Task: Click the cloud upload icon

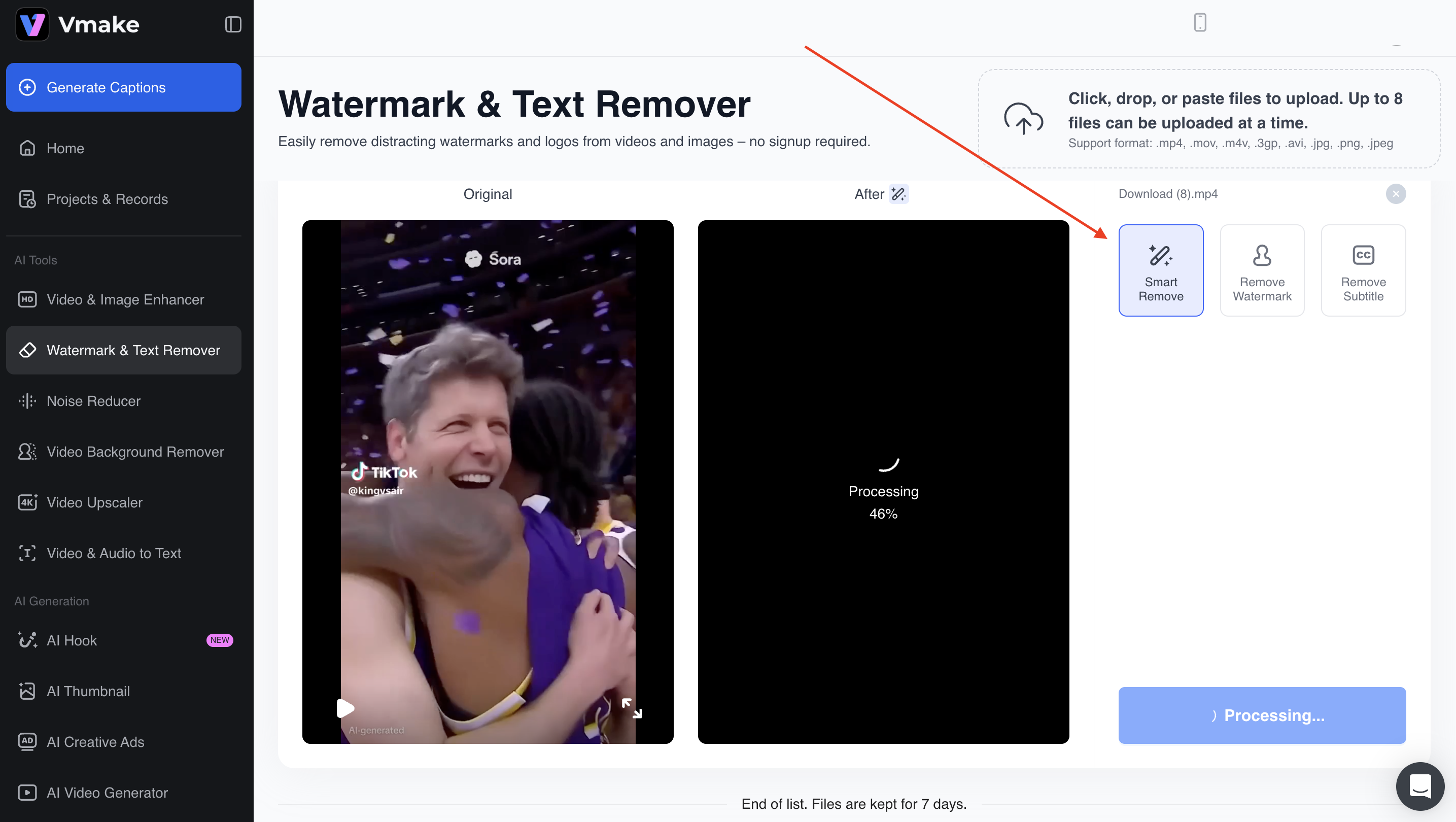Action: [1023, 118]
